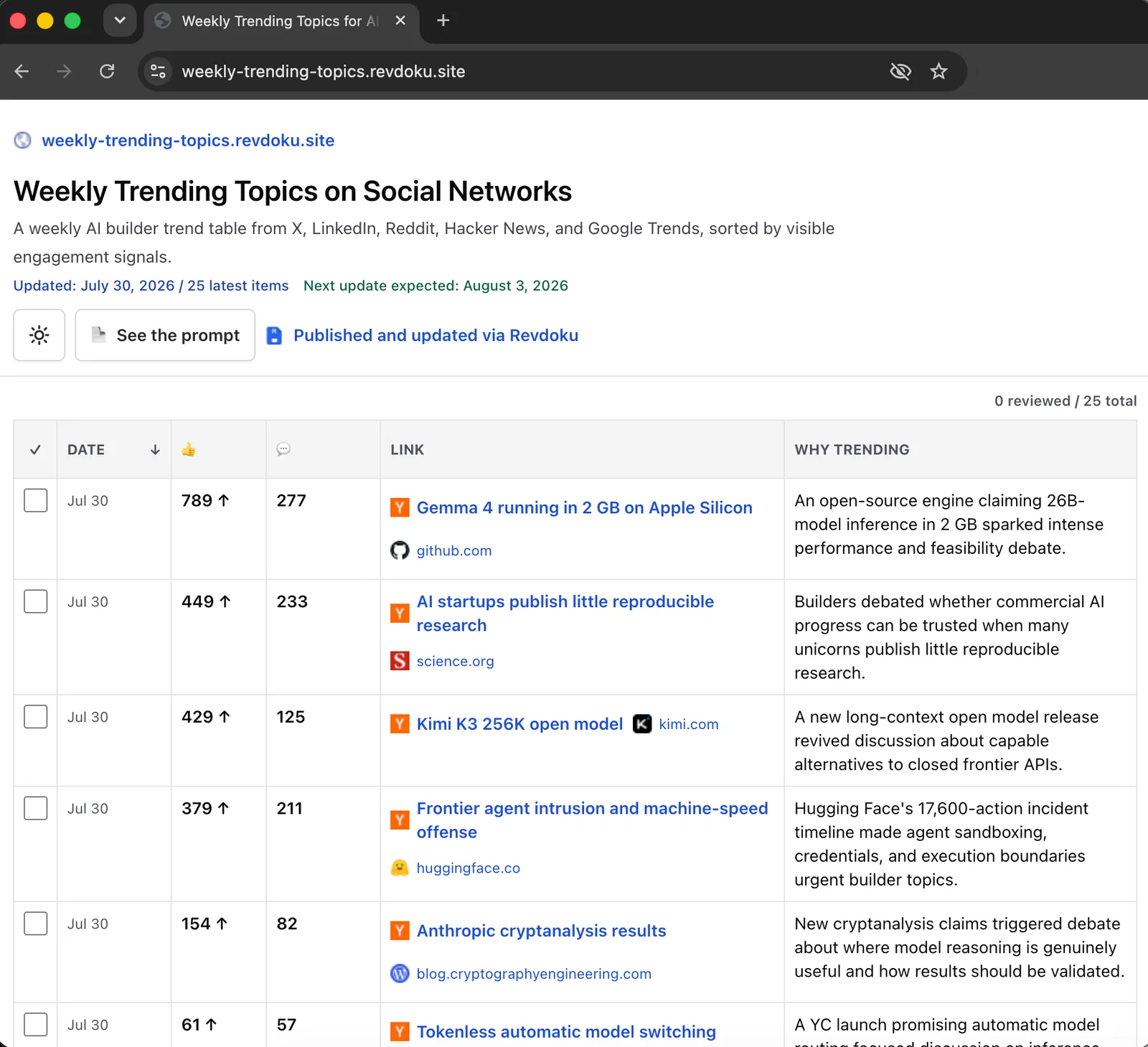Check the Anthropic cryptanalysis row checkbox
The width and height of the screenshot is (1148, 1047).
(36, 924)
